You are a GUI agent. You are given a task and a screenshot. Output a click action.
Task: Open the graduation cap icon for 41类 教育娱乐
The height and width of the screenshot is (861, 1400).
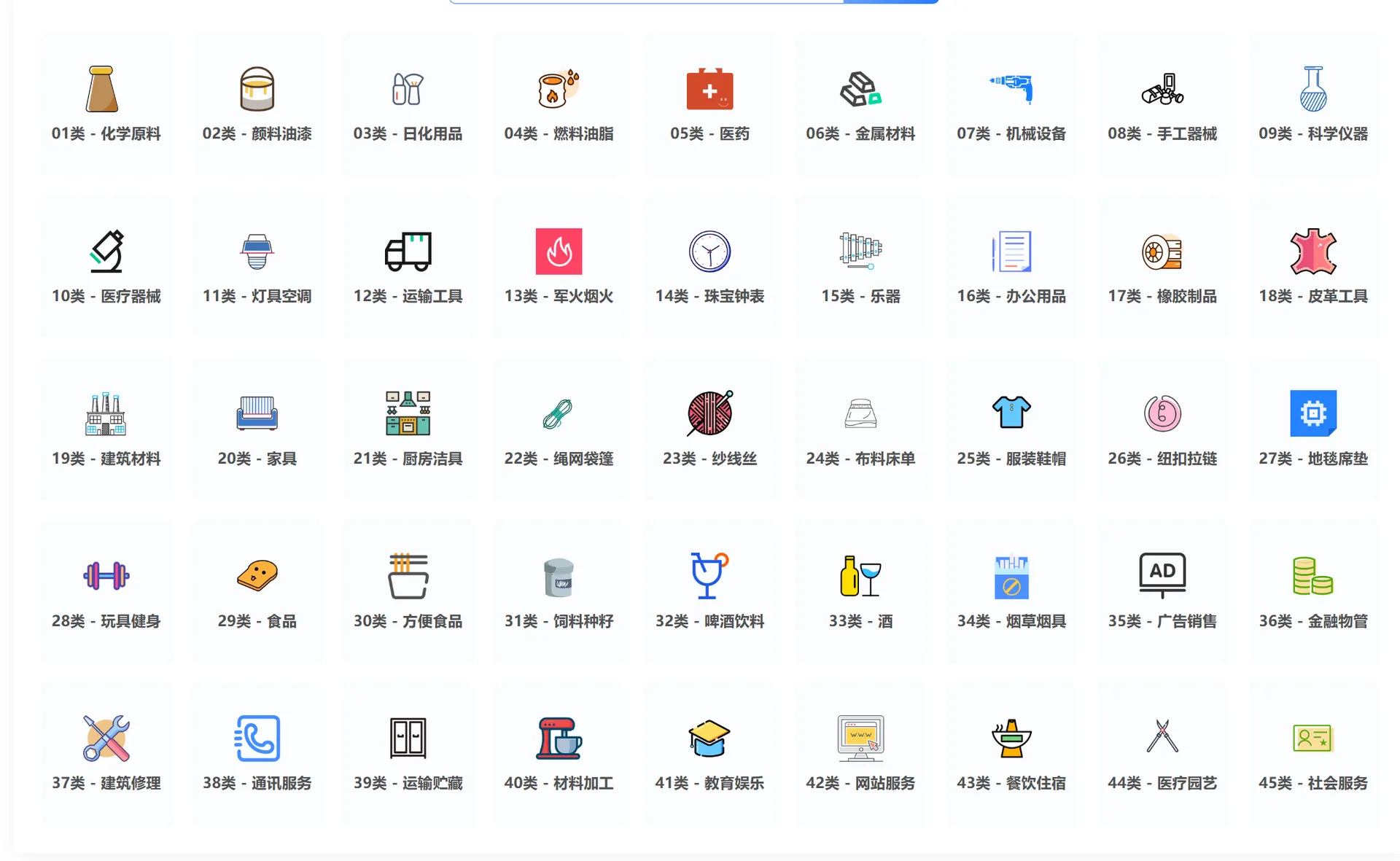709,738
